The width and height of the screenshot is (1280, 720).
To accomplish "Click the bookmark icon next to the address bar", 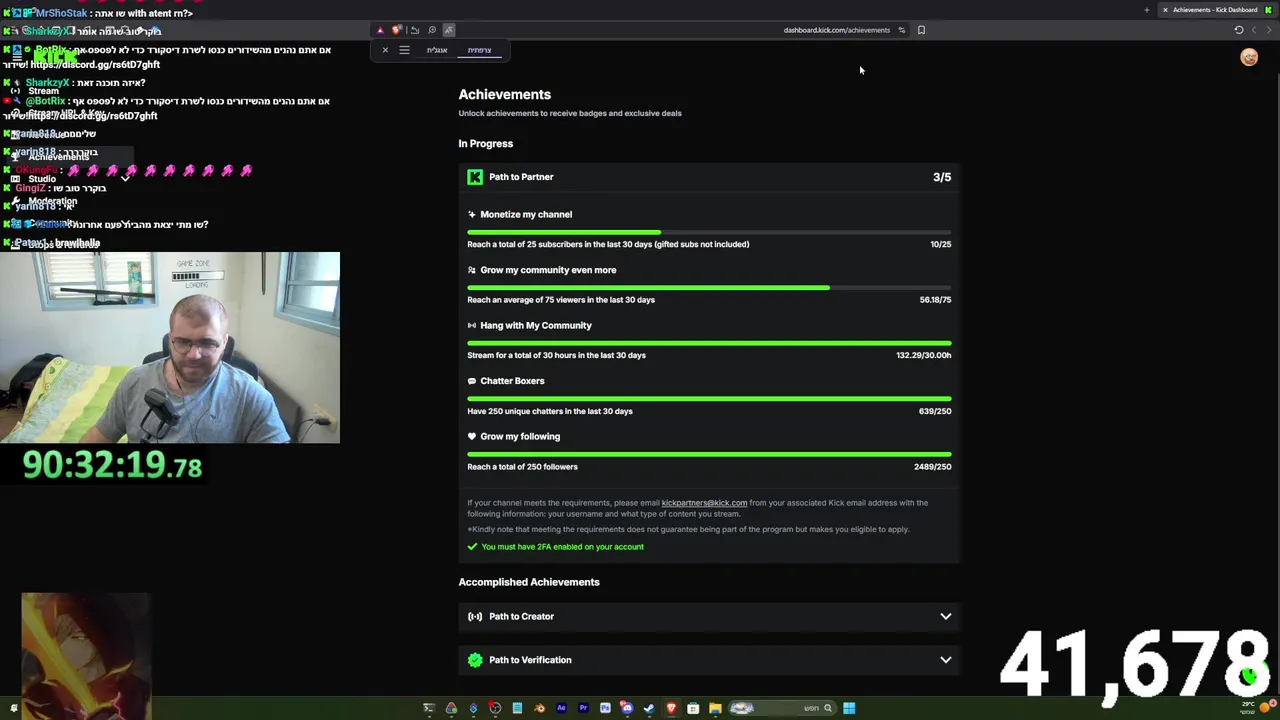I will 921,30.
